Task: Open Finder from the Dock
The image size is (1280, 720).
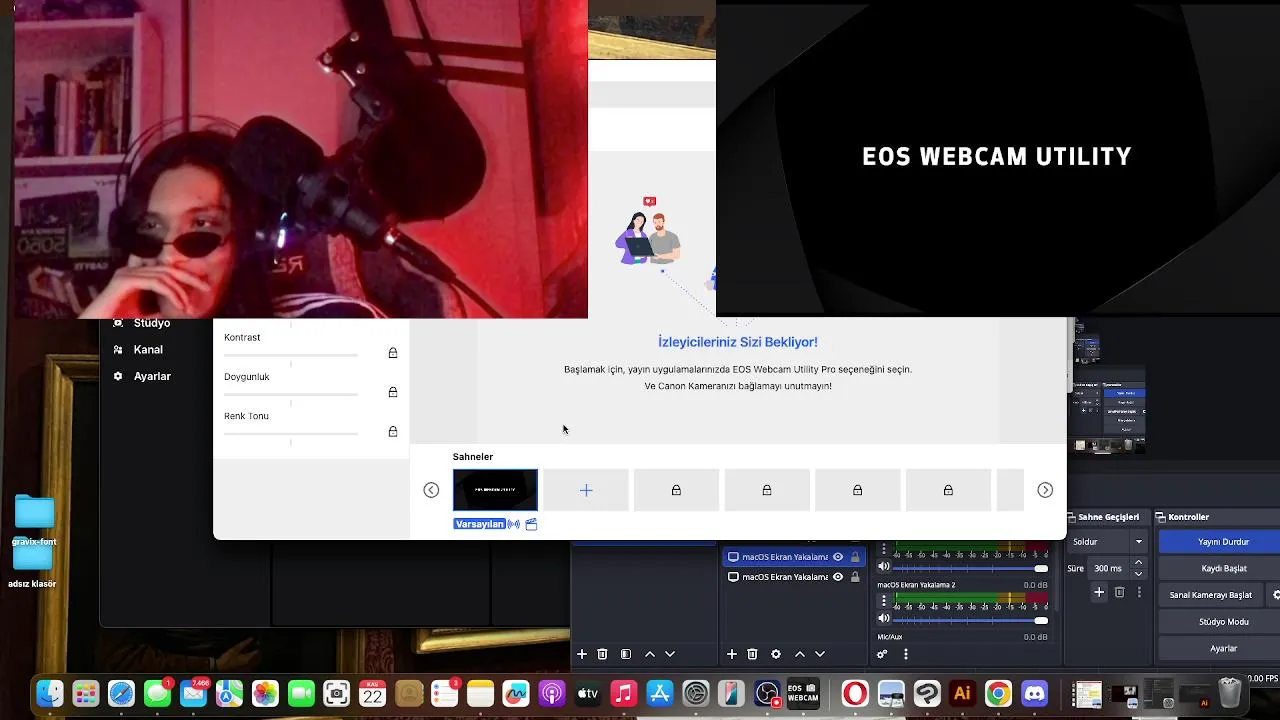Action: pyautogui.click(x=49, y=693)
